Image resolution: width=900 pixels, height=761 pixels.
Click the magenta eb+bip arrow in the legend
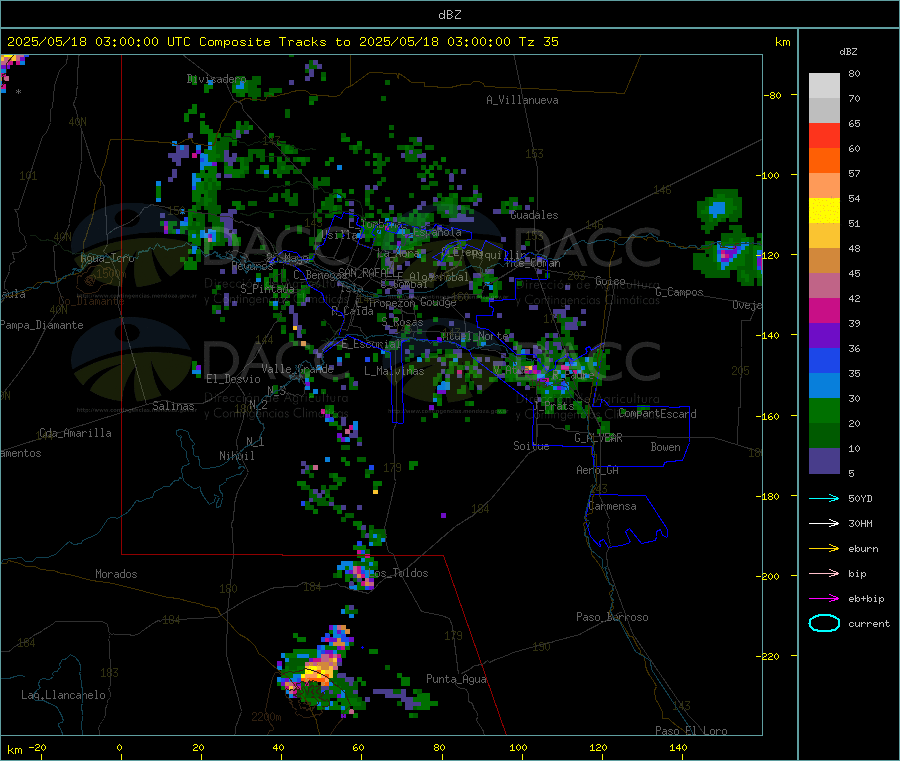[x=824, y=599]
